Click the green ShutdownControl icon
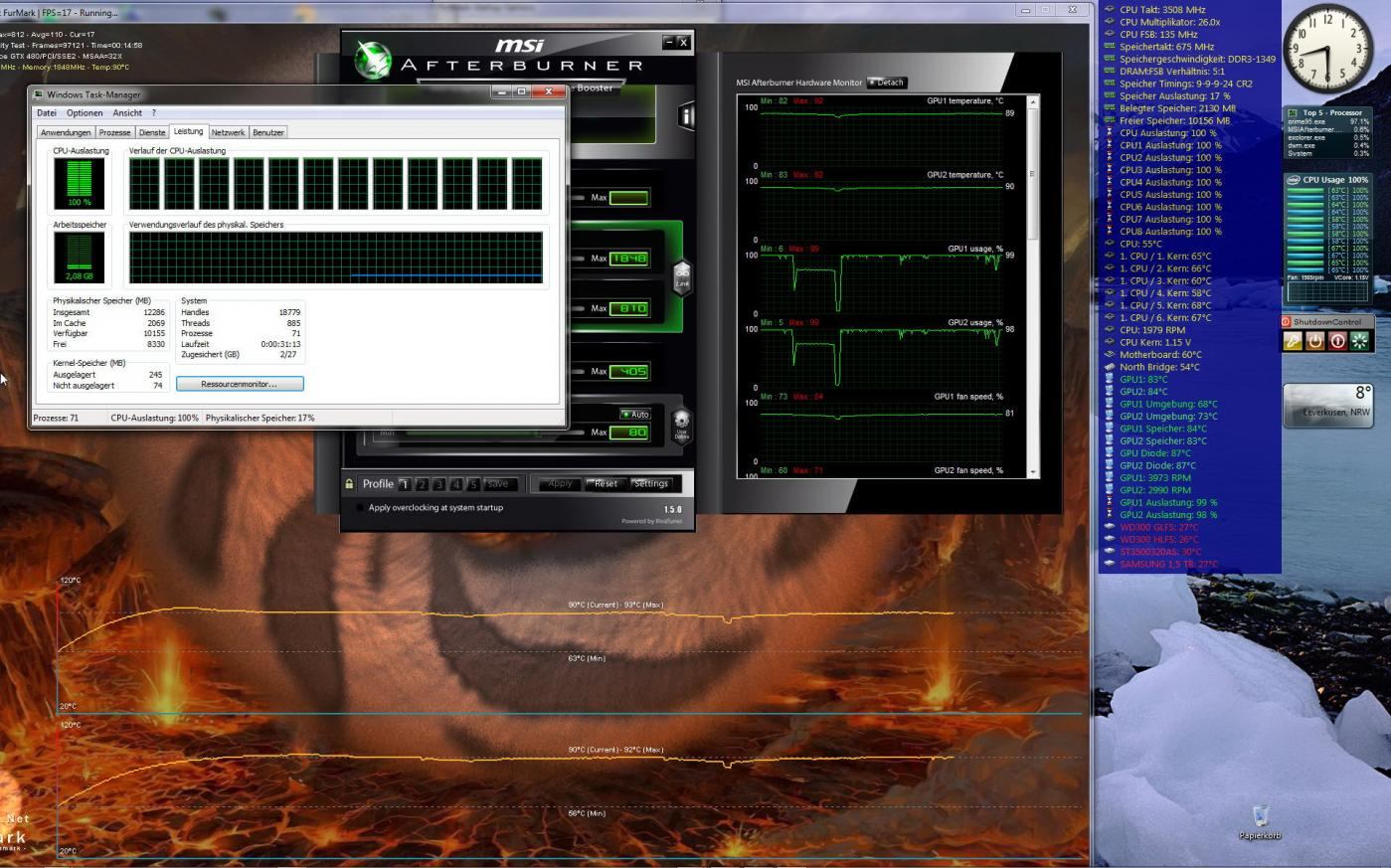The image size is (1391, 868). coord(1359,341)
